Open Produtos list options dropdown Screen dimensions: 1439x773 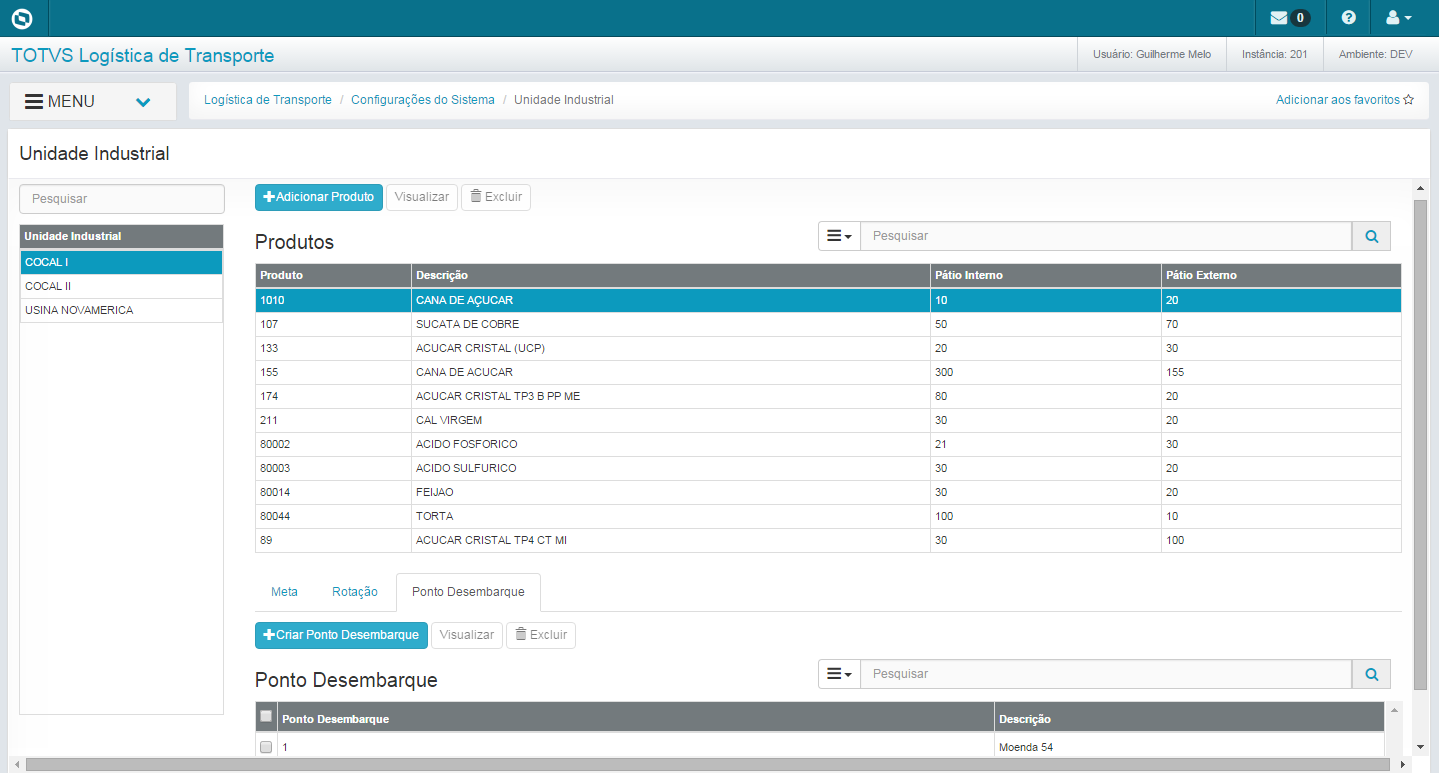[x=839, y=236]
